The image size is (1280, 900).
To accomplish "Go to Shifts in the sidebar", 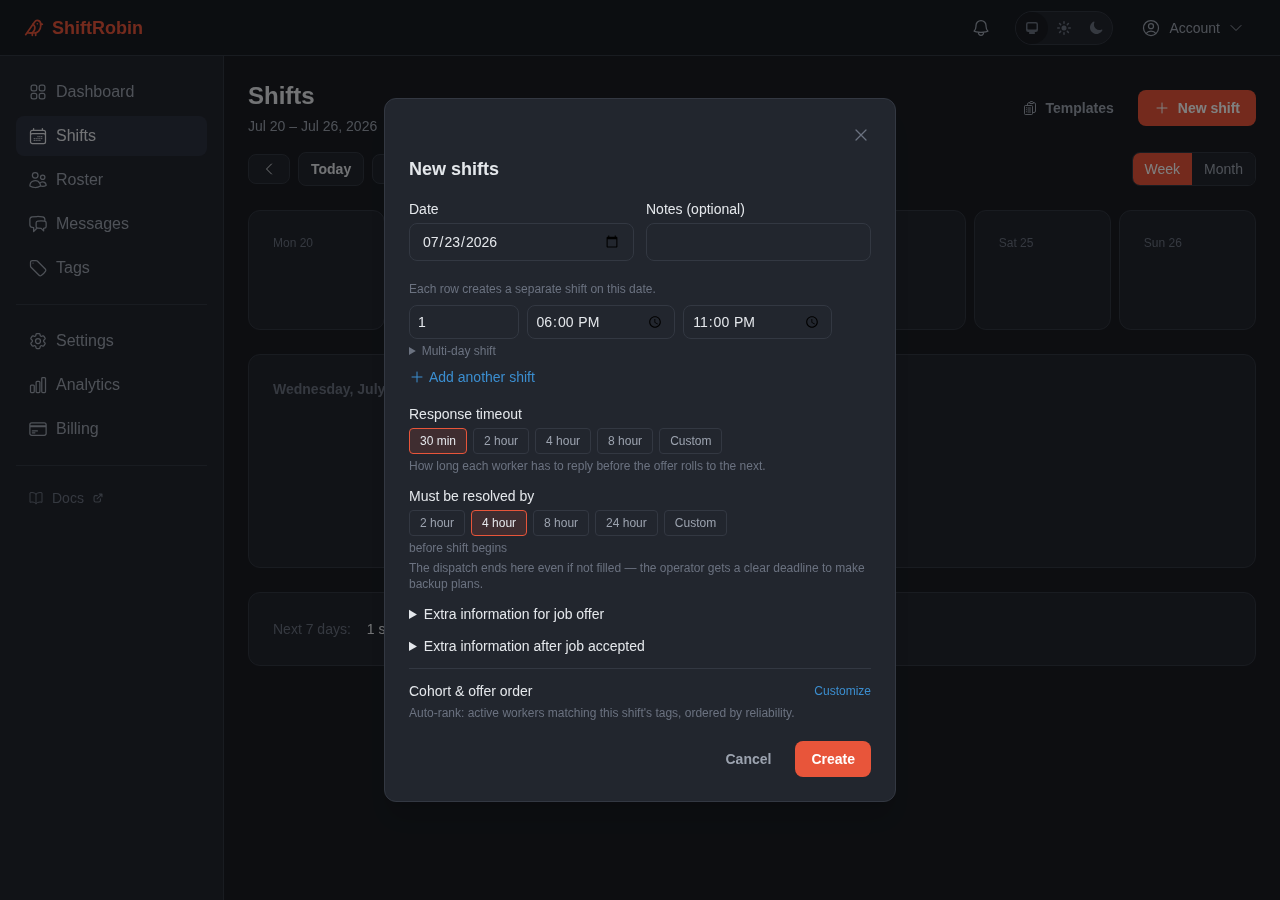I will click(111, 136).
